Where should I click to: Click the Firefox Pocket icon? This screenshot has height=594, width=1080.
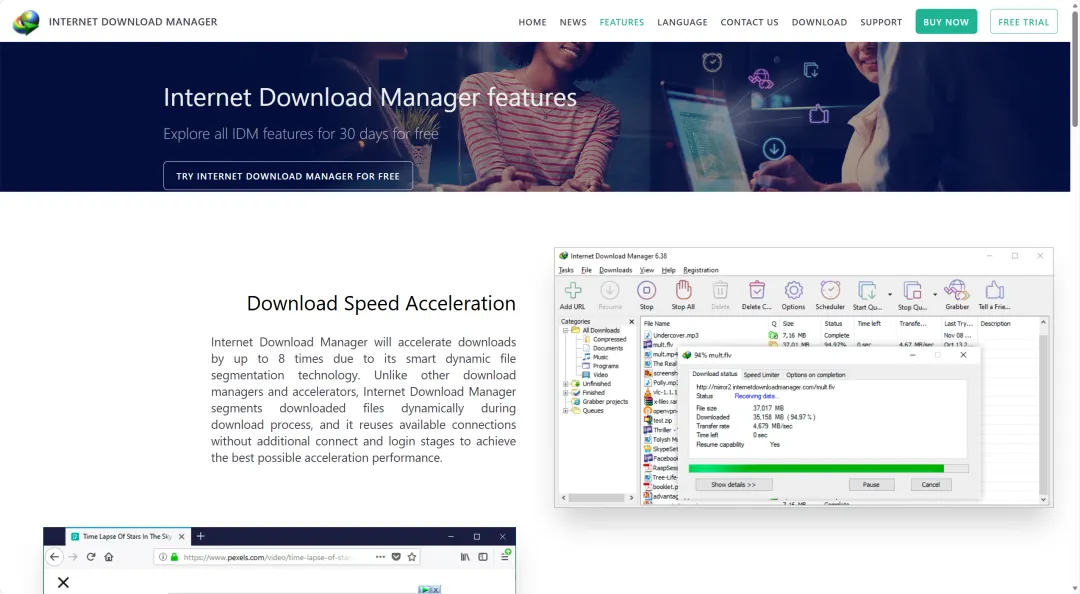396,557
